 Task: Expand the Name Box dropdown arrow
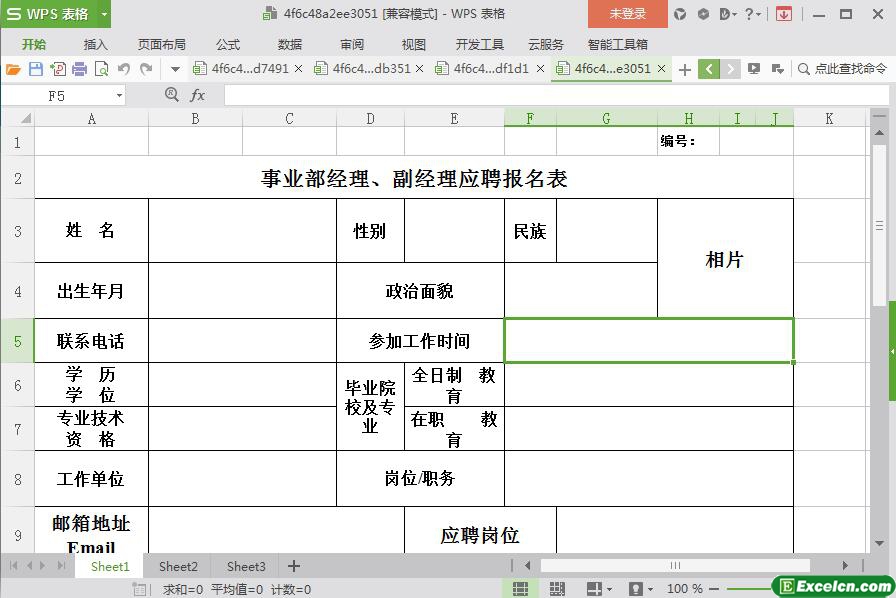pos(119,95)
